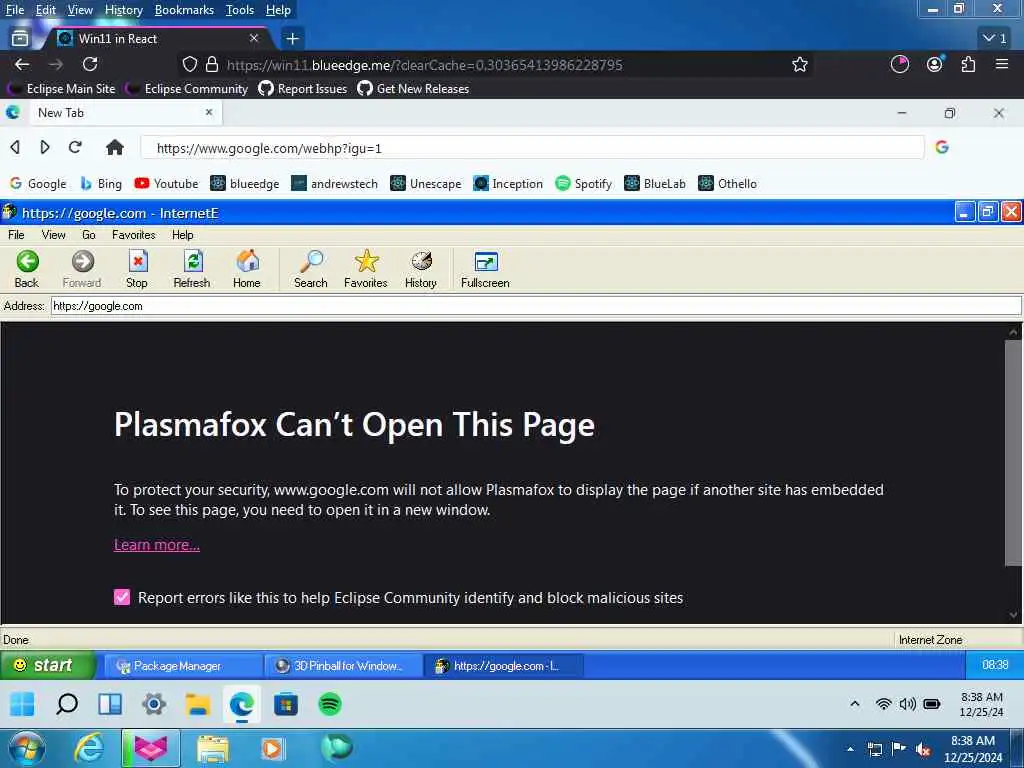1024x768 pixels.
Task: Open a new Firefox tab with plus
Action: (x=293, y=39)
